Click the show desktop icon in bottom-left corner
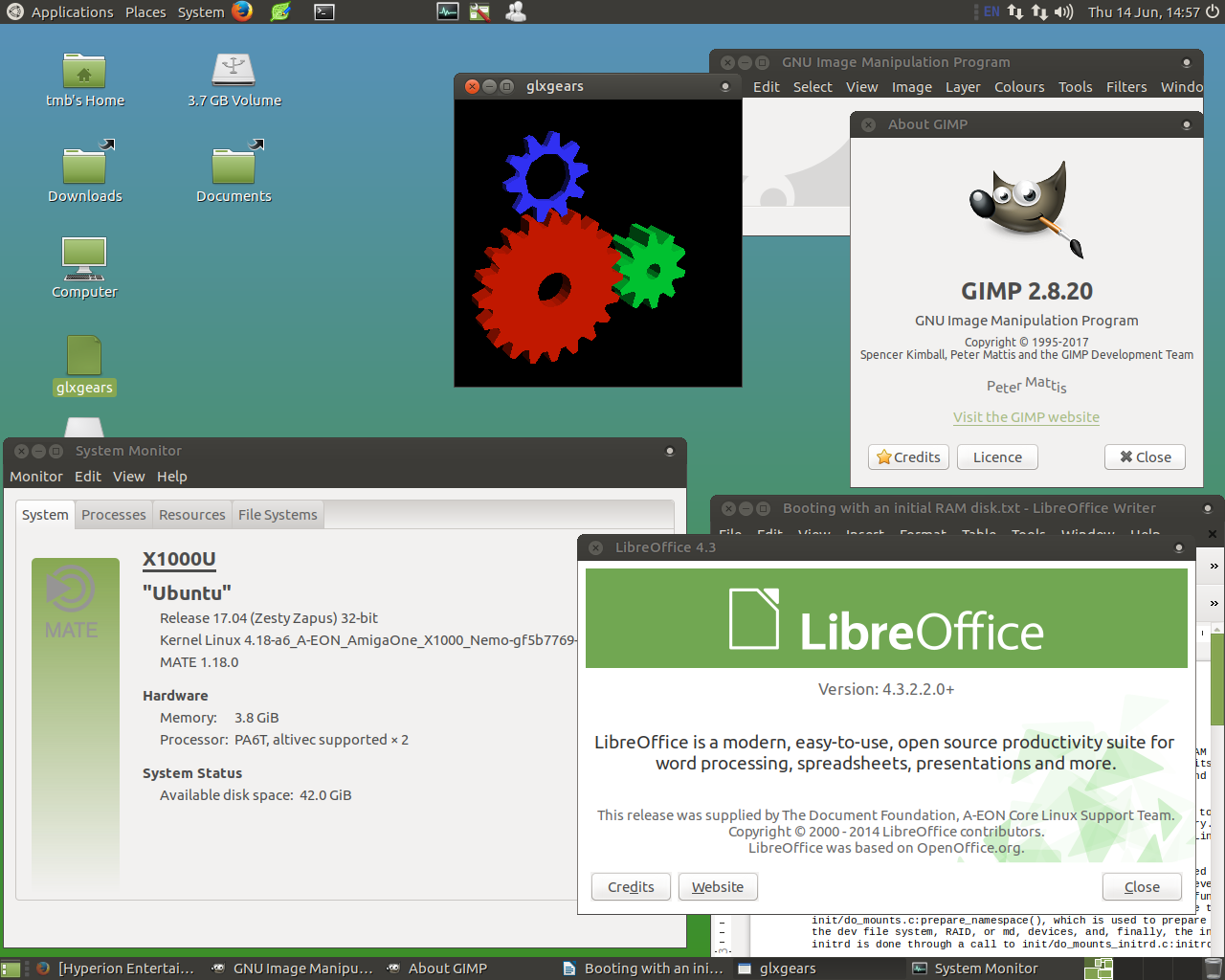This screenshot has width=1225, height=980. 11,969
